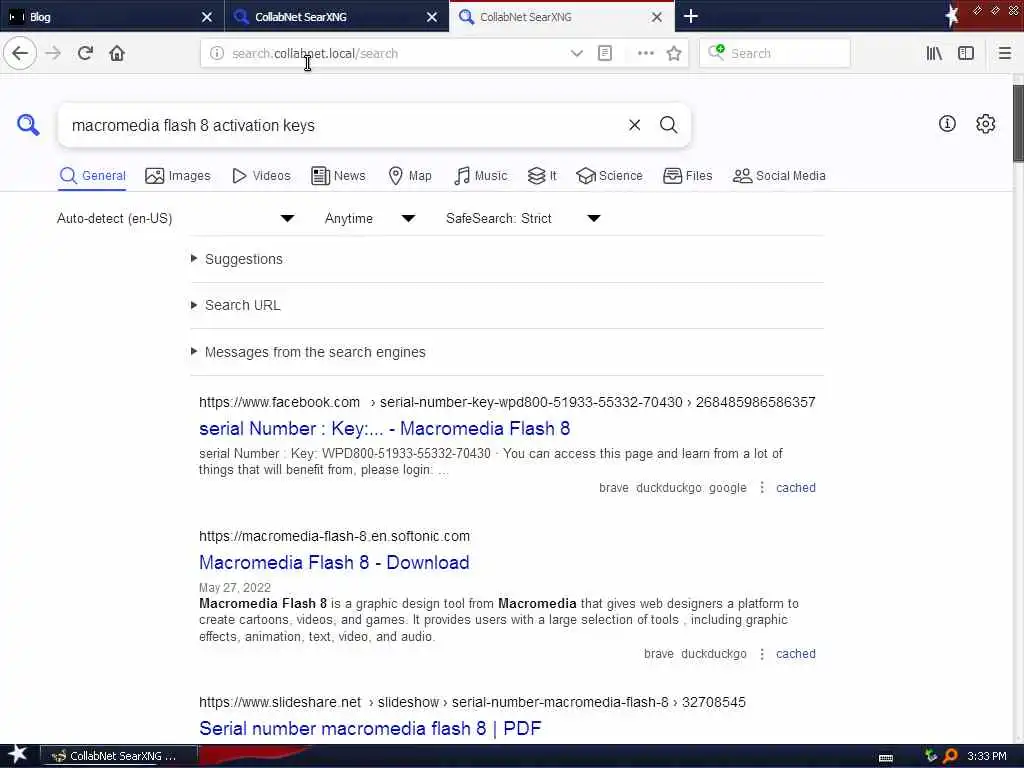Select the General search category

[x=92, y=176]
